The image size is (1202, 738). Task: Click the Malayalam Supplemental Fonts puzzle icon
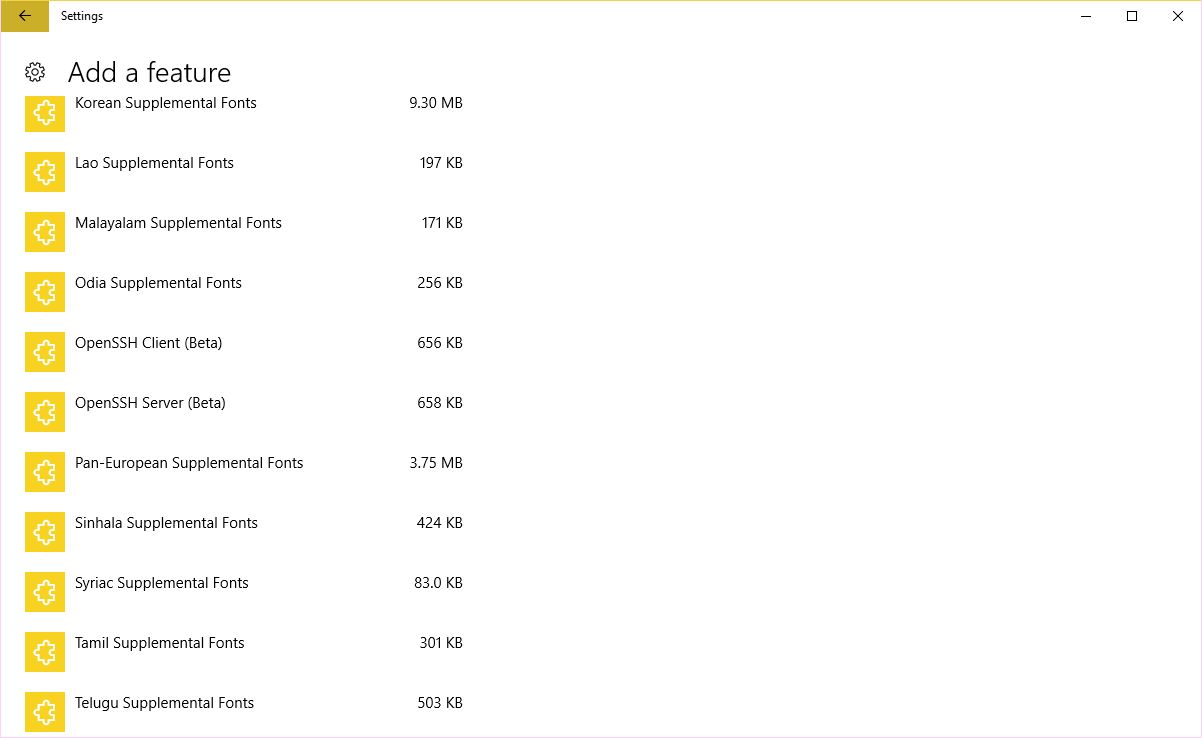(45, 232)
